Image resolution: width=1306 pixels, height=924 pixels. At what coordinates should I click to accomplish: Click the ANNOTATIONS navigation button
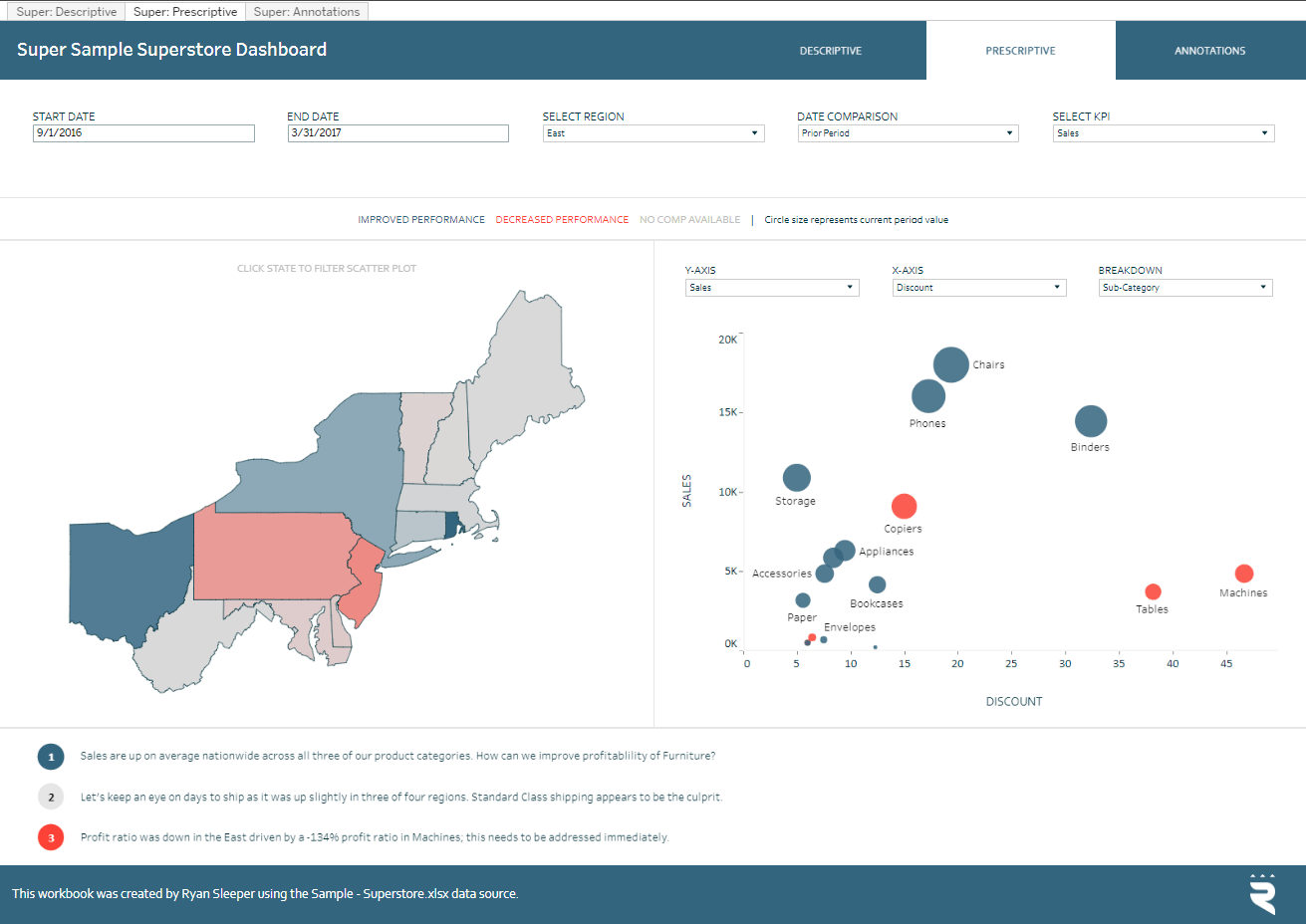(1209, 51)
